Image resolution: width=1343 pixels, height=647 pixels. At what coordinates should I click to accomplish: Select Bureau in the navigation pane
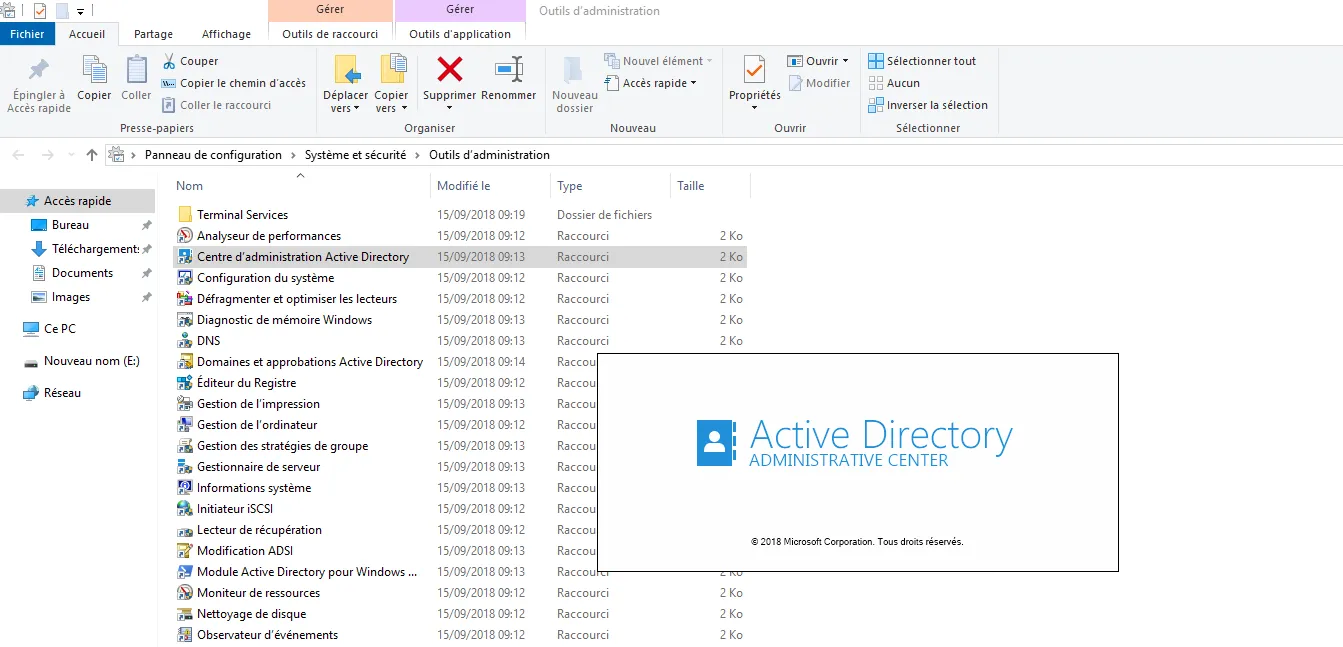70,225
